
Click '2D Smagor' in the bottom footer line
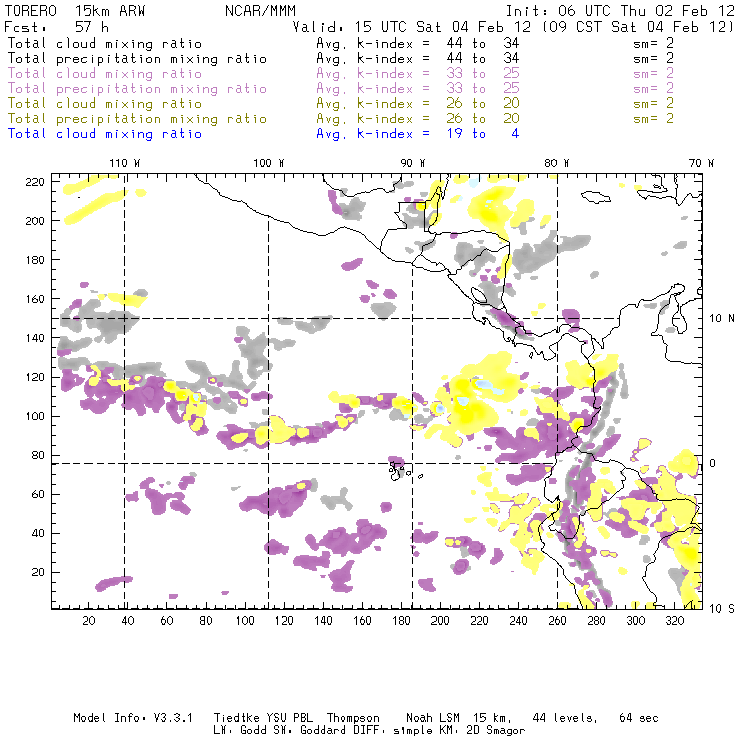coord(496,731)
